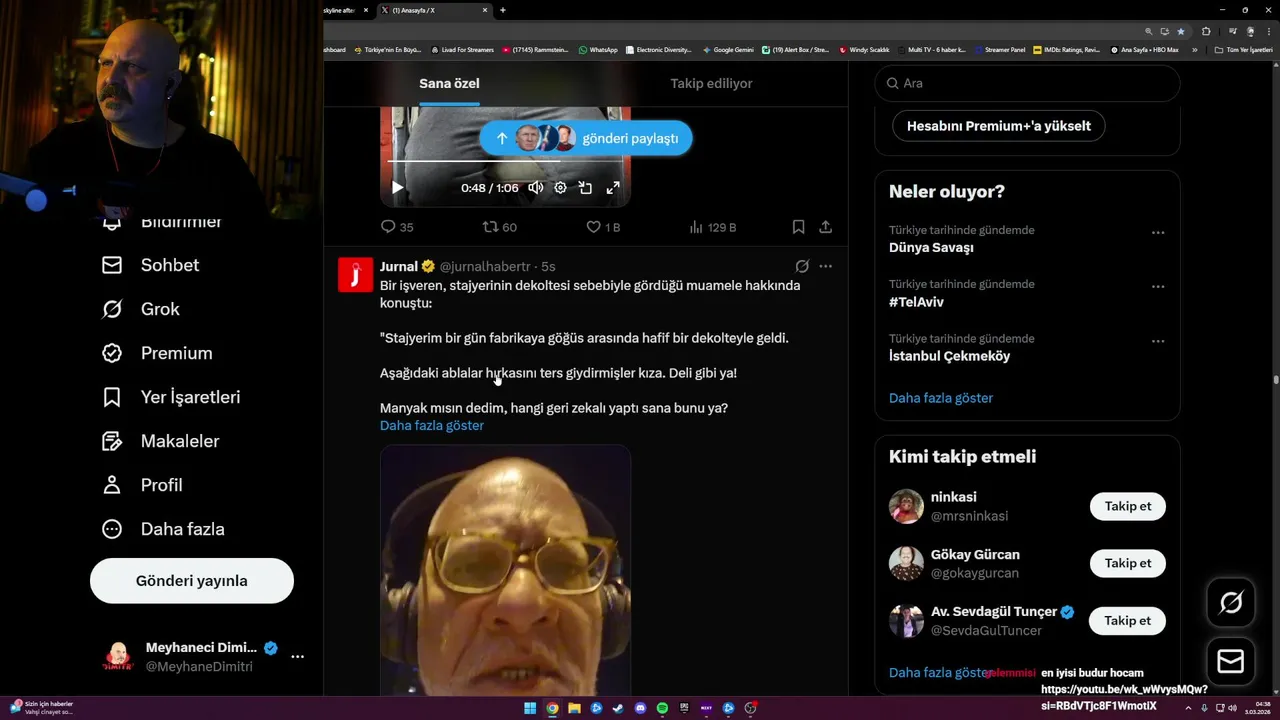The height and width of the screenshot is (720, 1280).
Task: Expand the video to fullscreen
Action: coord(613,188)
